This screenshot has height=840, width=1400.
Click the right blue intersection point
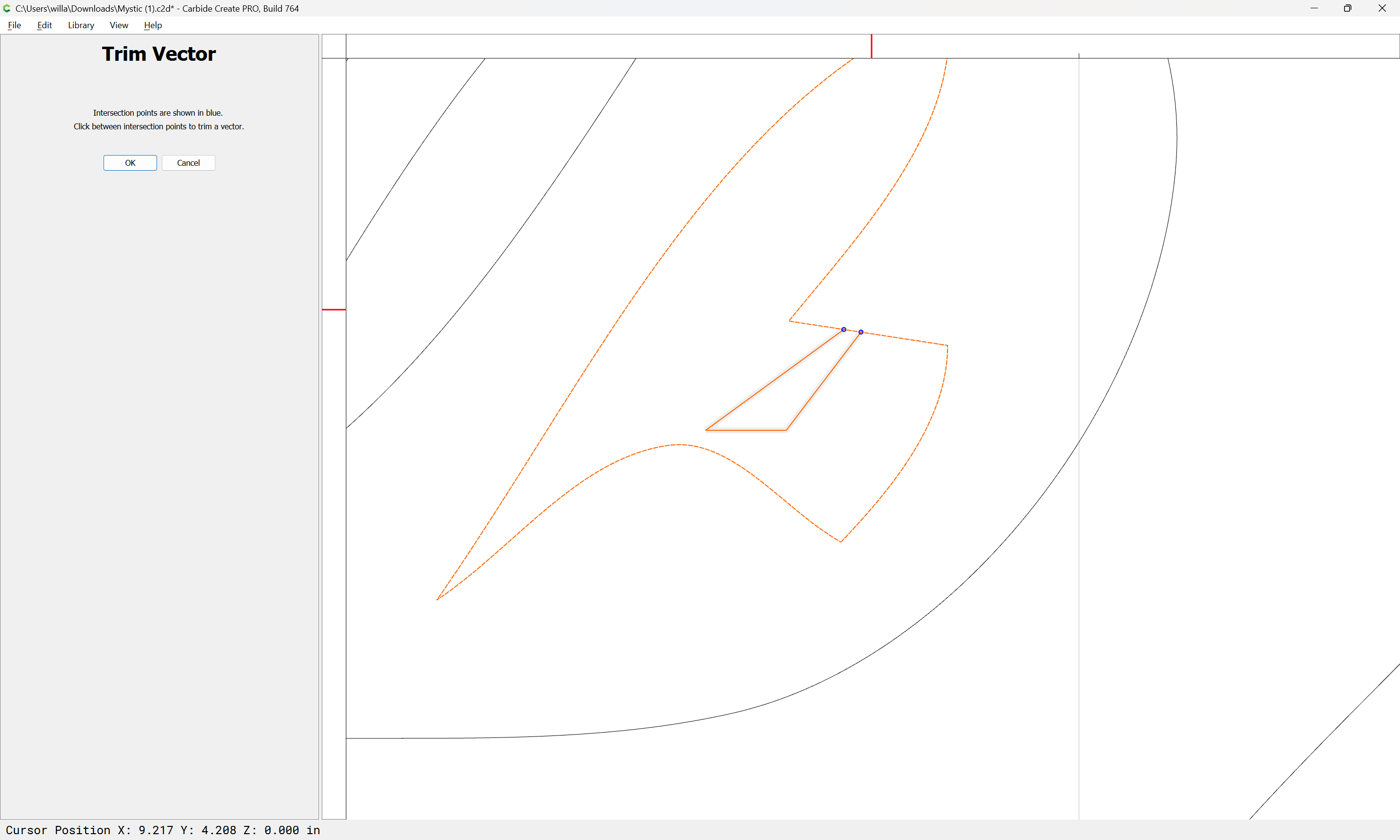861,332
